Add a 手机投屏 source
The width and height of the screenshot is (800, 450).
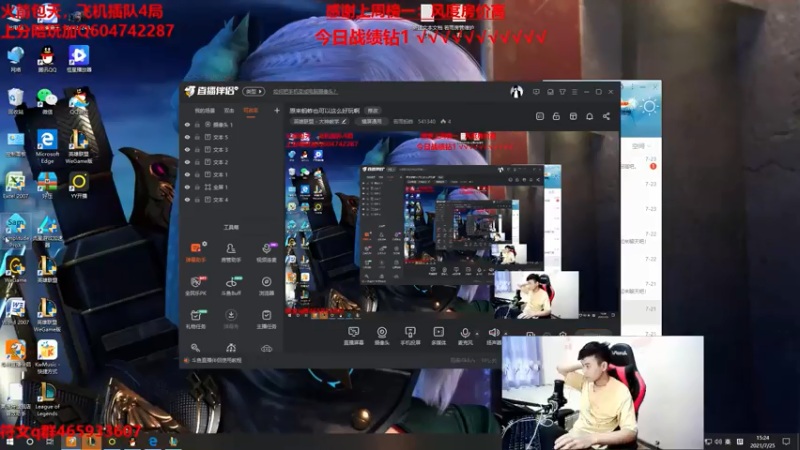tap(410, 336)
